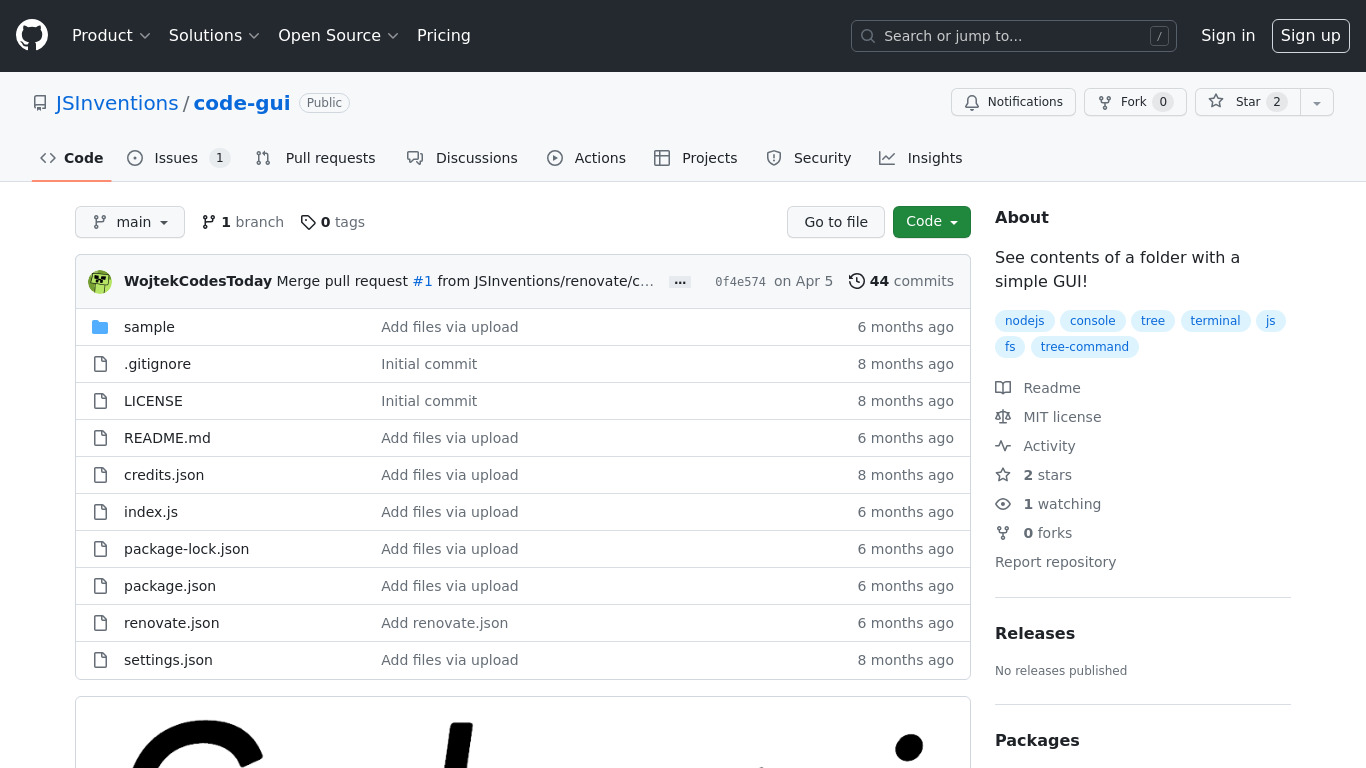This screenshot has height=768, width=1366.
Task: Click the Notifications button
Action: pyautogui.click(x=1013, y=102)
